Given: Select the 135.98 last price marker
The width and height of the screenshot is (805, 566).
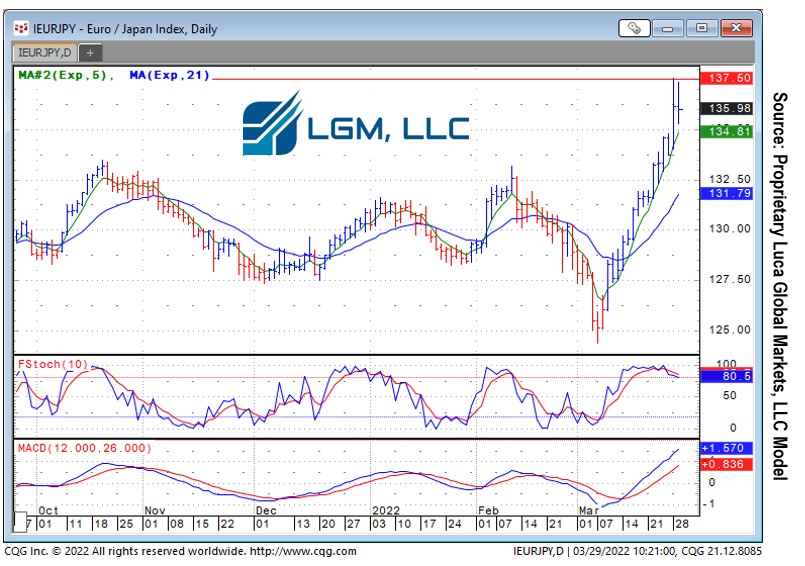Looking at the screenshot, I should click(726, 108).
